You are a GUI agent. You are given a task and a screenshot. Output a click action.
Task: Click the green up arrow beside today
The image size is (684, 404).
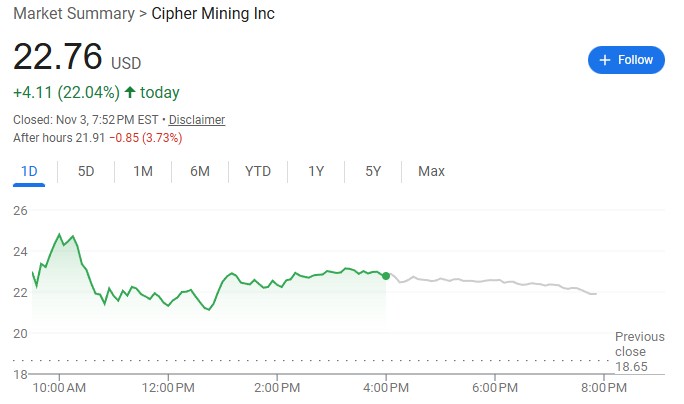(x=130, y=93)
